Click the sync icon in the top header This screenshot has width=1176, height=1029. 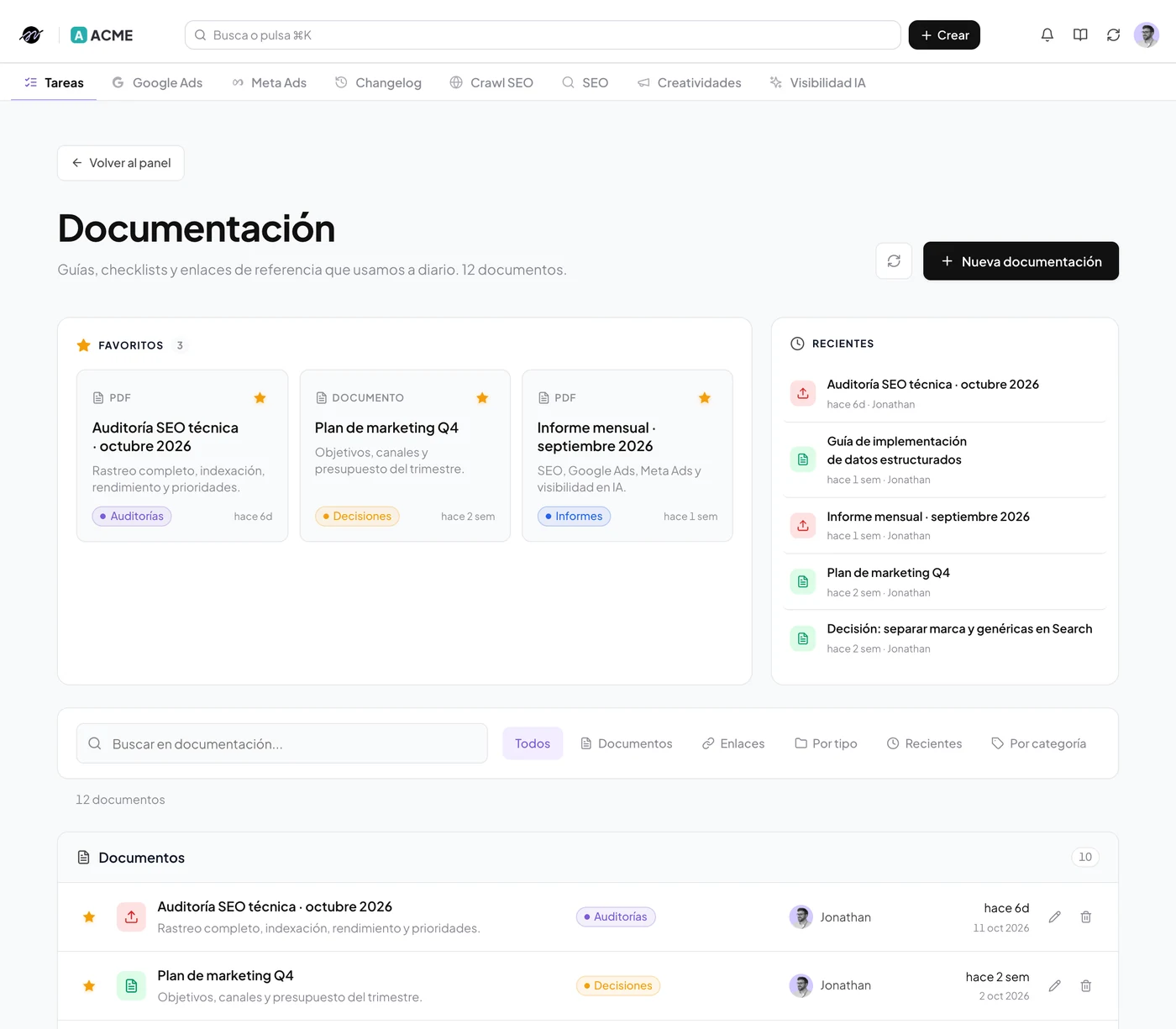click(1113, 35)
